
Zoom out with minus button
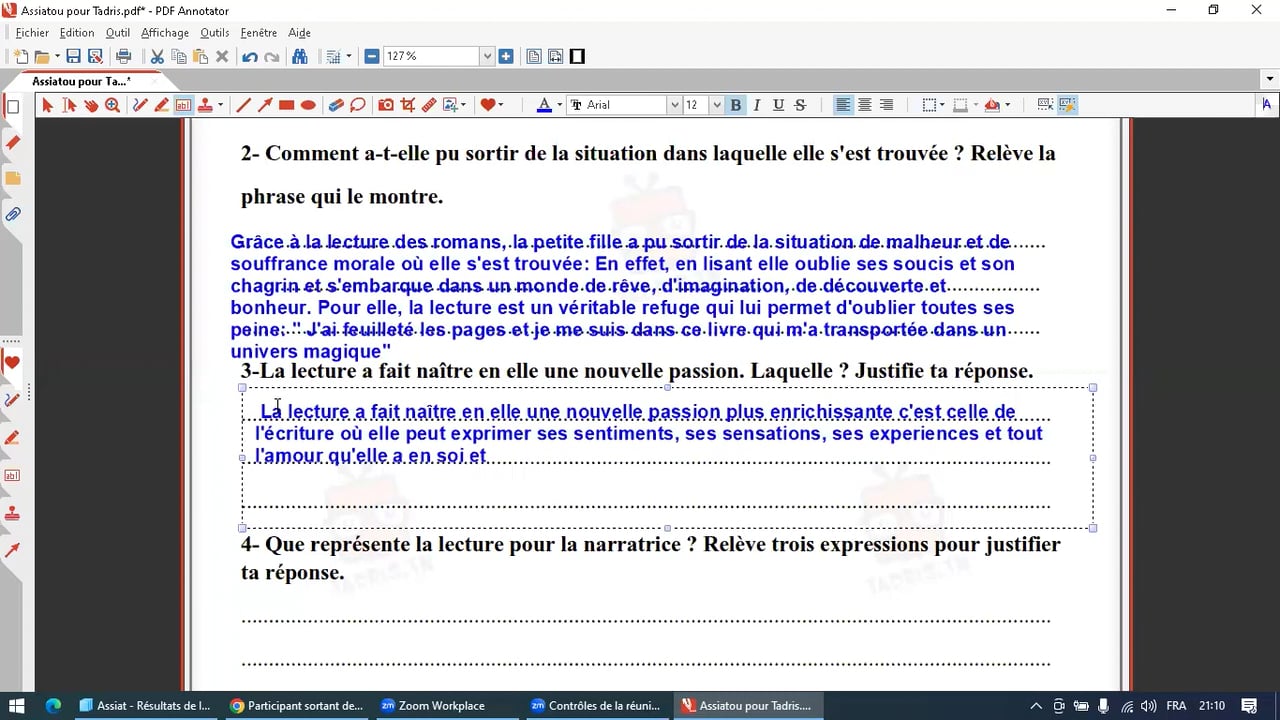click(x=372, y=57)
